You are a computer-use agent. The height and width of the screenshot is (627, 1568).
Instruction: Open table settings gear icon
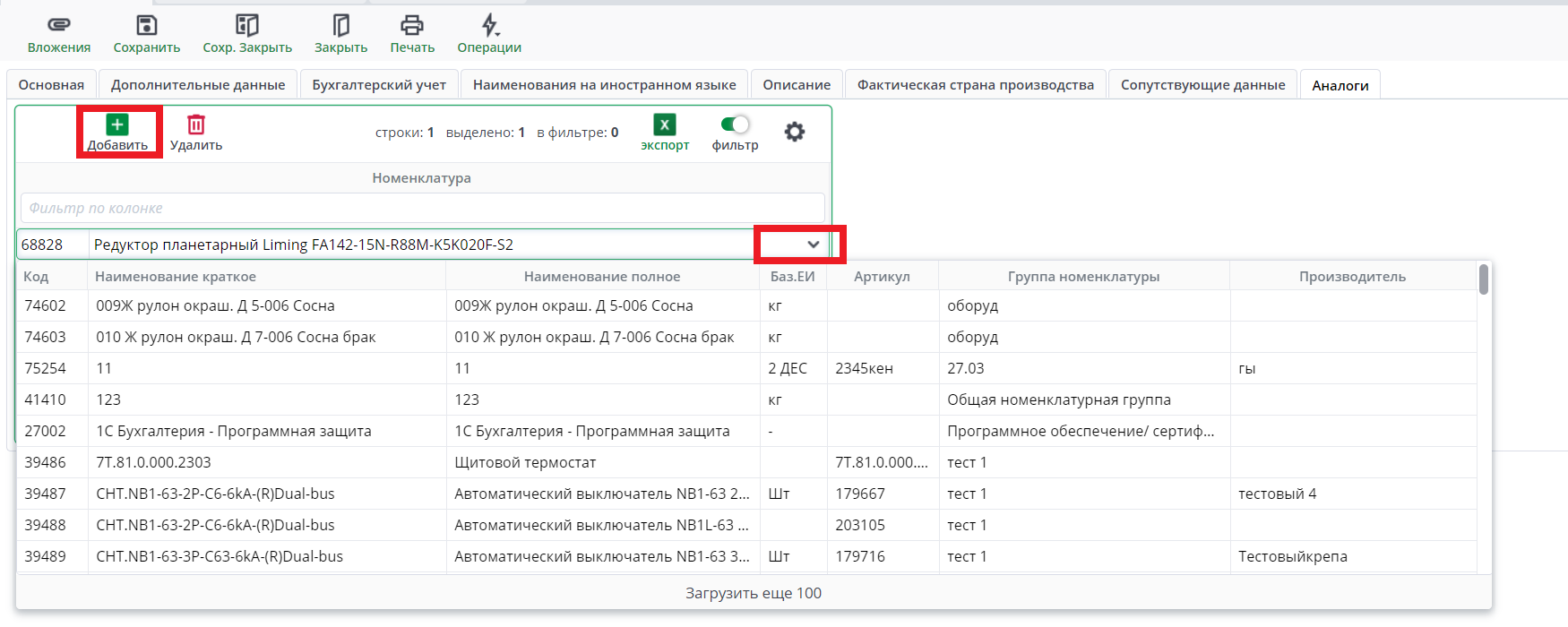coord(794,133)
